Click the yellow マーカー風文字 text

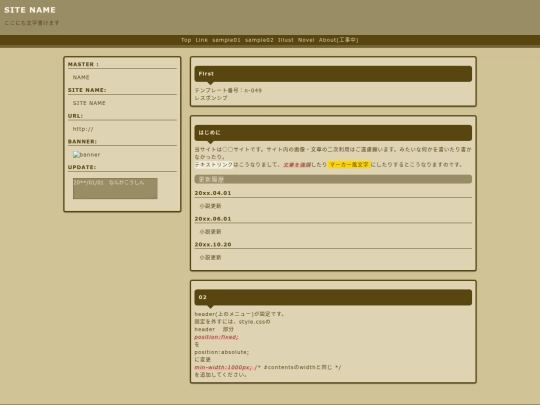tap(349, 165)
